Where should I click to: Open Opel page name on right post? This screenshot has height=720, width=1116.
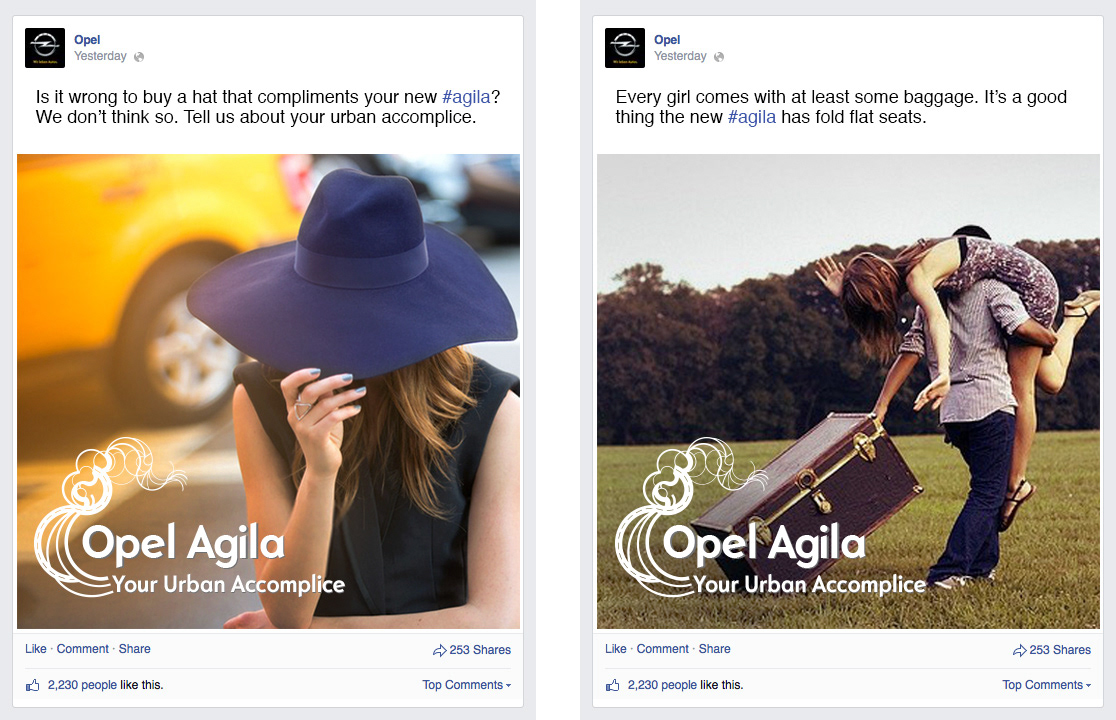pos(667,40)
